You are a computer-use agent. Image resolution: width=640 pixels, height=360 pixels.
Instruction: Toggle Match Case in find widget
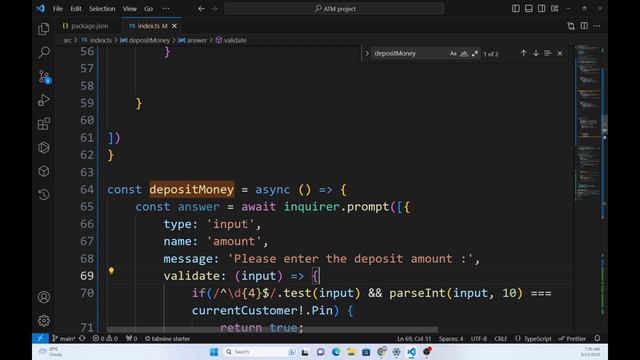tap(453, 53)
